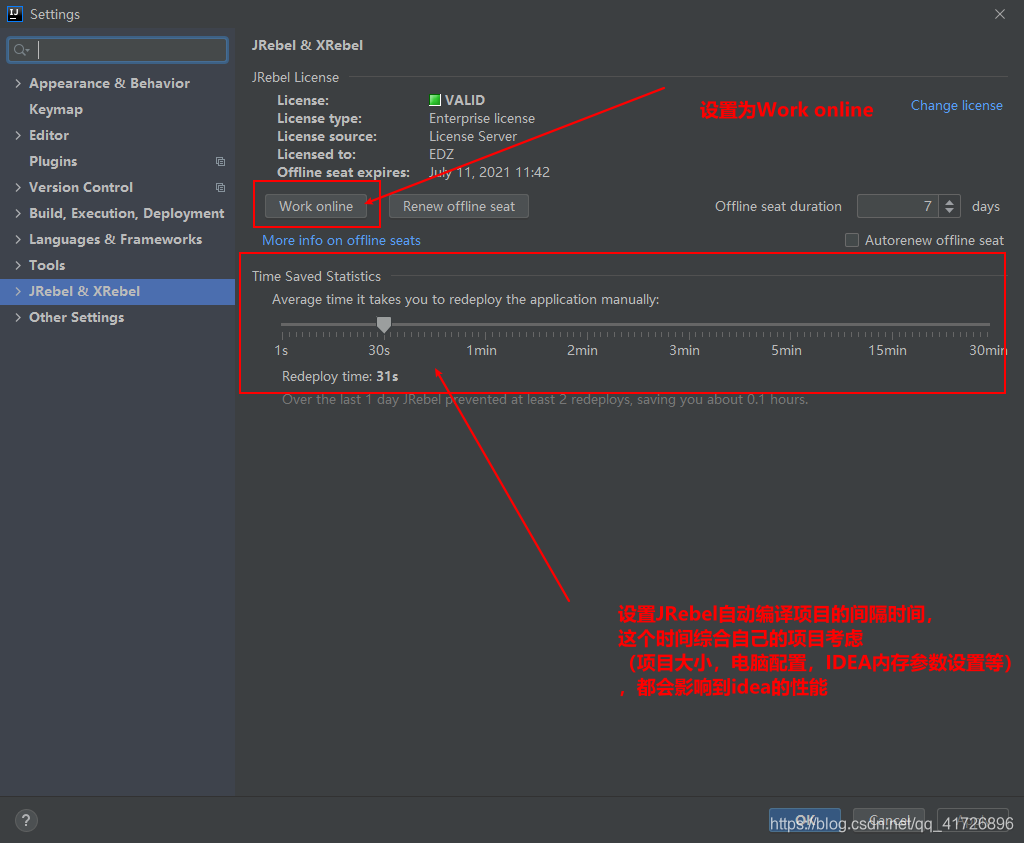The height and width of the screenshot is (843, 1024).
Task: Click the green VALID license status icon
Action: click(435, 100)
